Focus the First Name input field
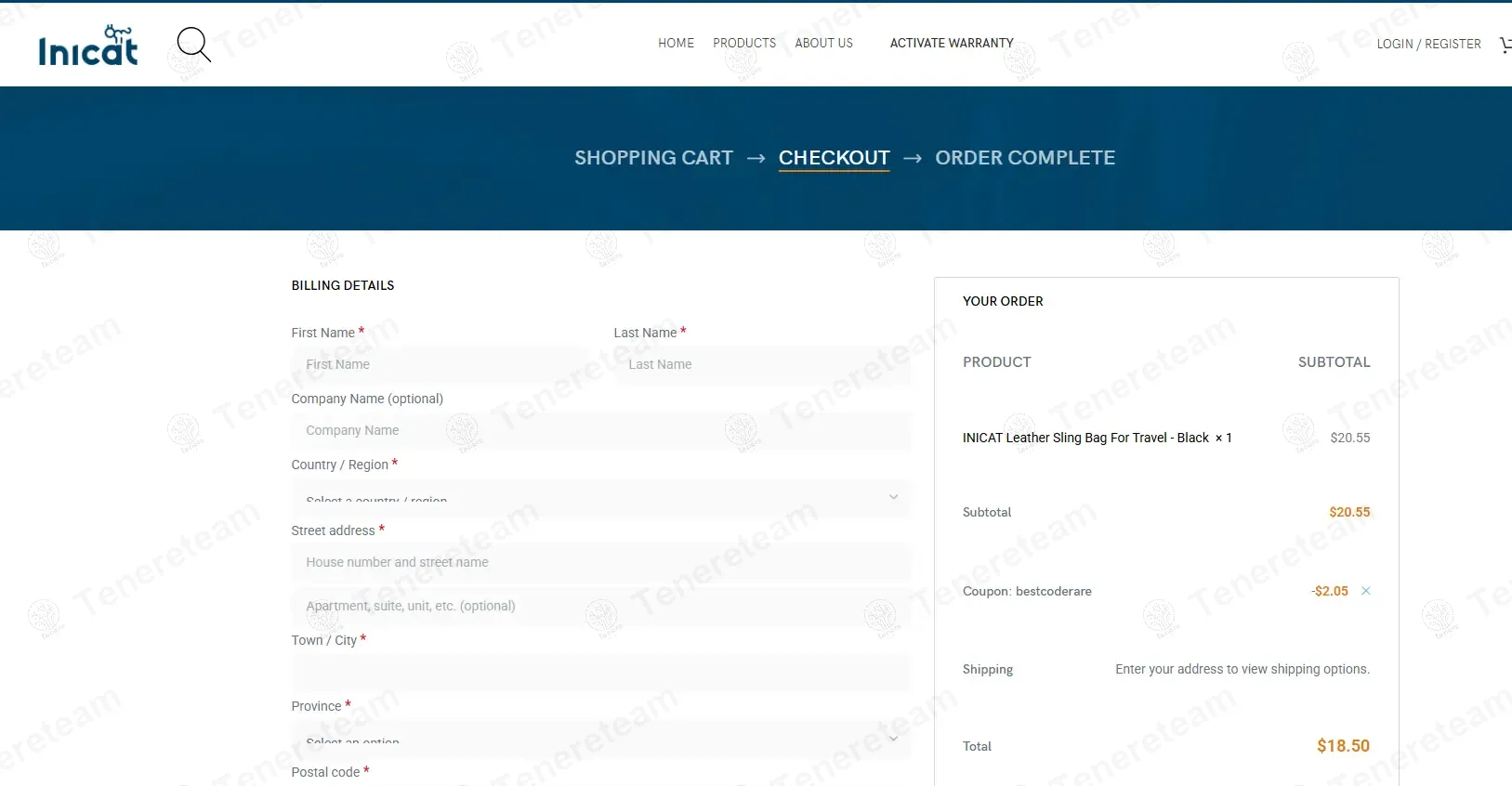 pos(440,364)
